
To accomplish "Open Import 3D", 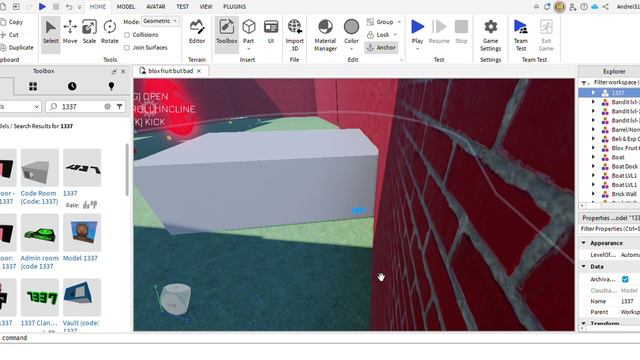I will (x=294, y=35).
